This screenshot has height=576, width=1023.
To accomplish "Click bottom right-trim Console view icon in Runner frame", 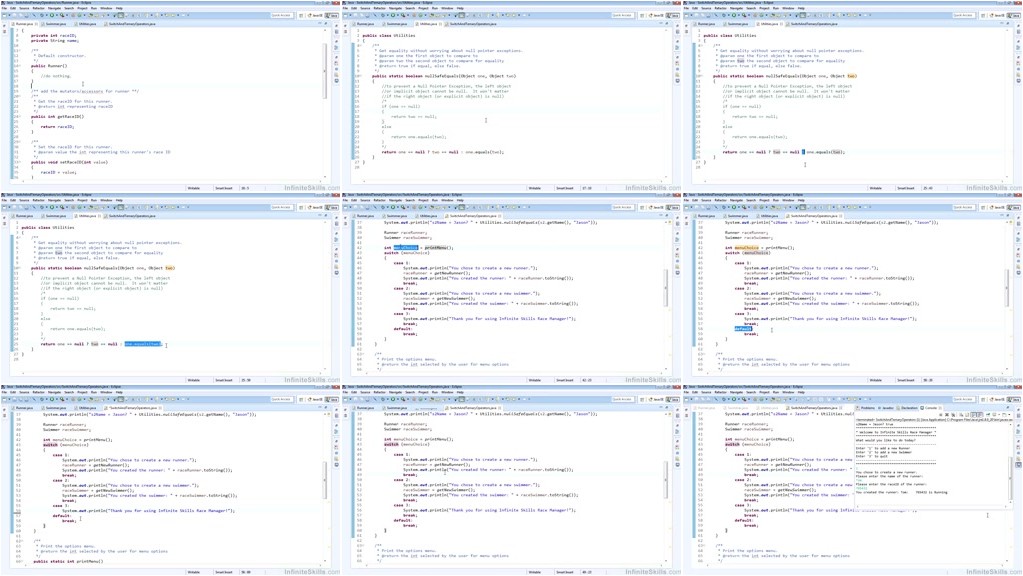I will [x=337, y=81].
